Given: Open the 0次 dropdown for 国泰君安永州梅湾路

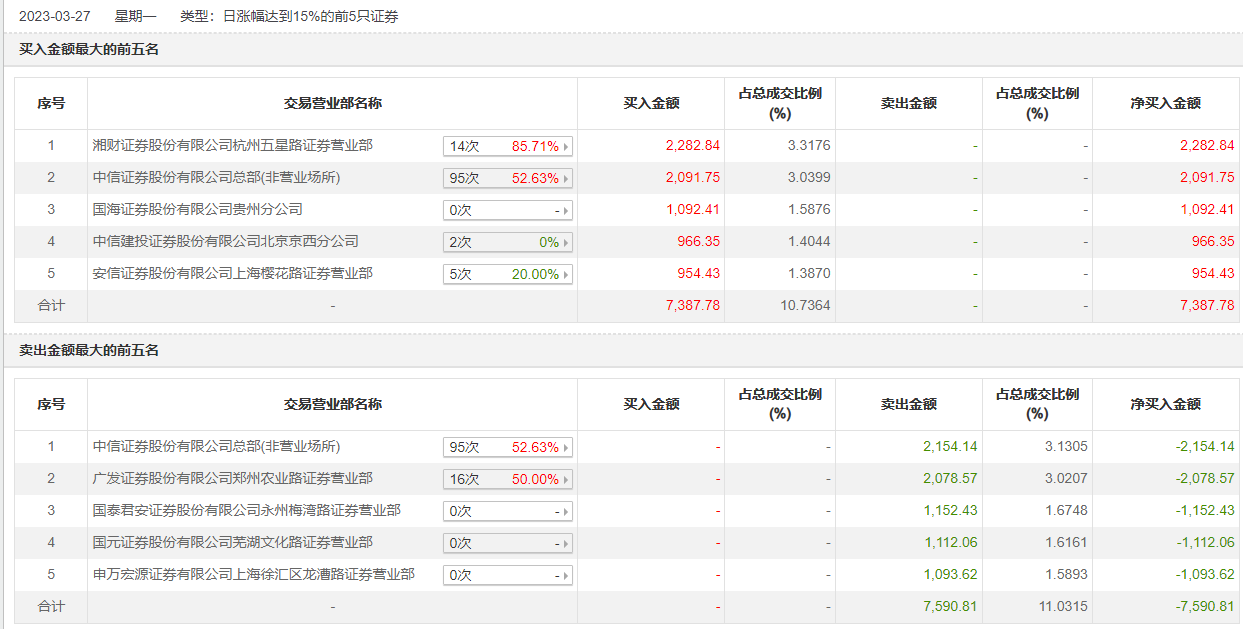Looking at the screenshot, I should tap(508, 511).
